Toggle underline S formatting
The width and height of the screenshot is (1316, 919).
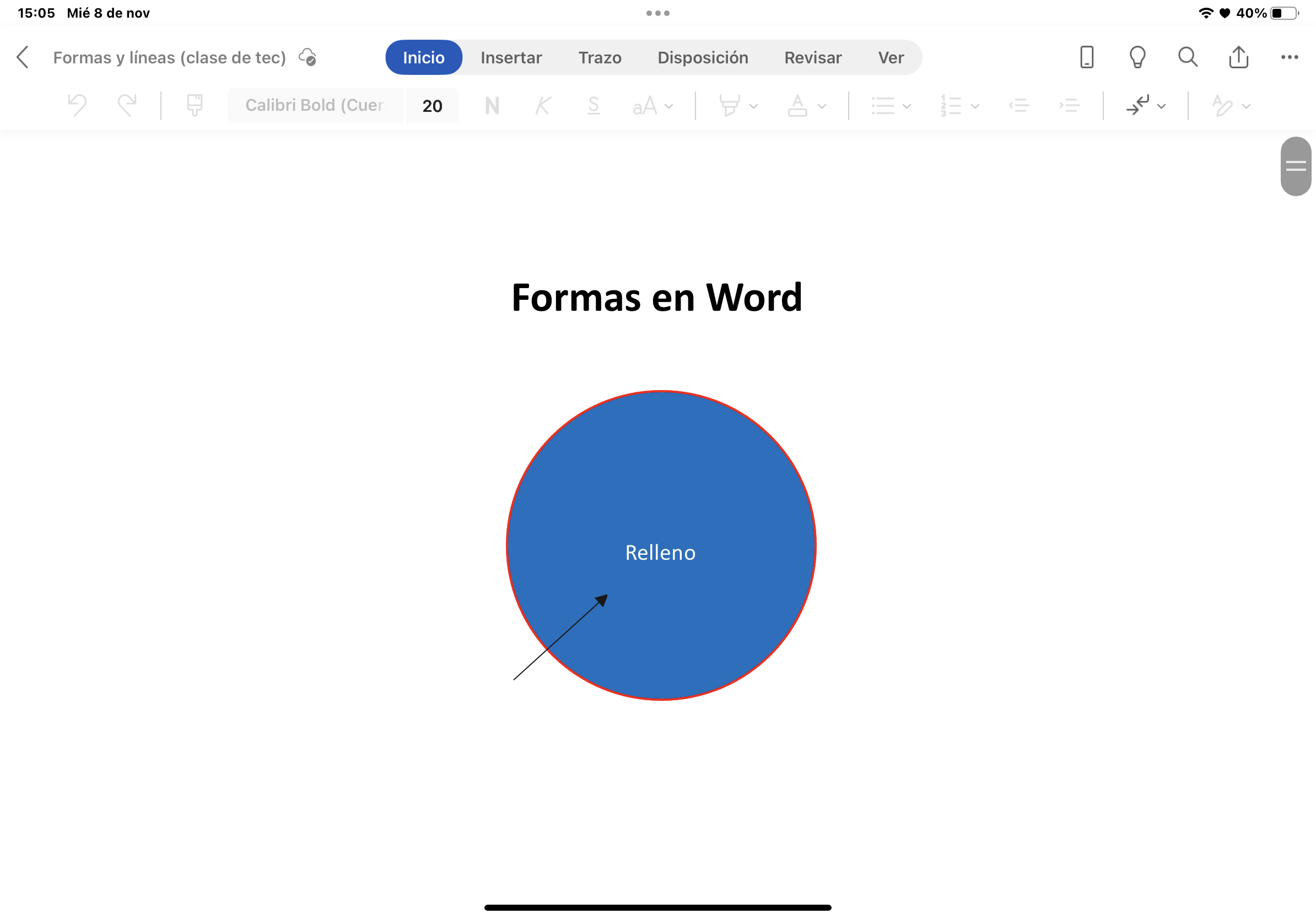tap(593, 106)
